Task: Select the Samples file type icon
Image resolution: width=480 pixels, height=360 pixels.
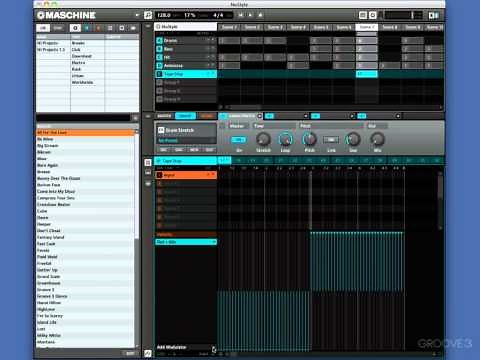Action: tap(133, 28)
